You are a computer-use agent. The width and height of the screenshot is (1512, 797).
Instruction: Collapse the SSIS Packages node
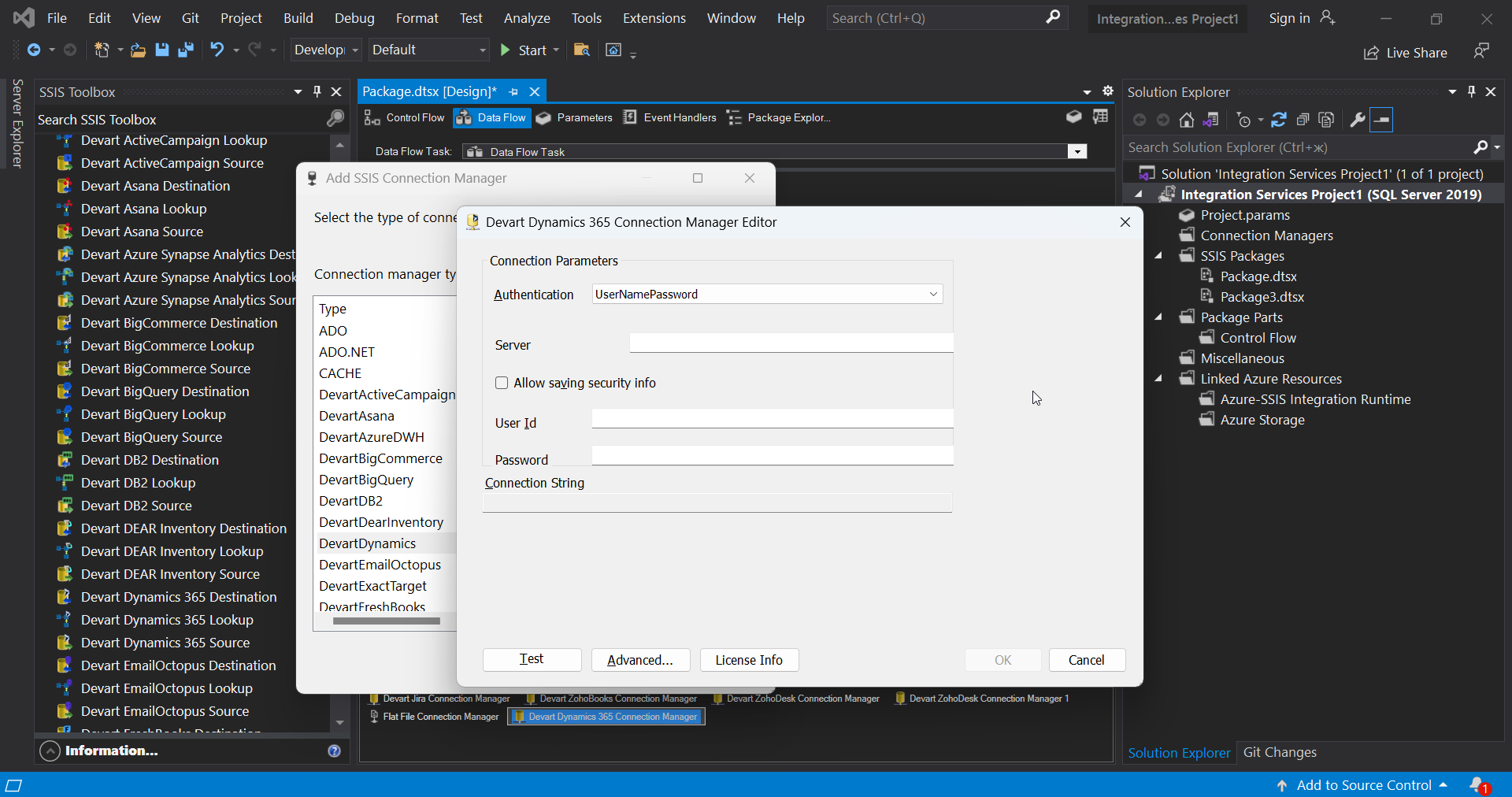pos(1158,255)
